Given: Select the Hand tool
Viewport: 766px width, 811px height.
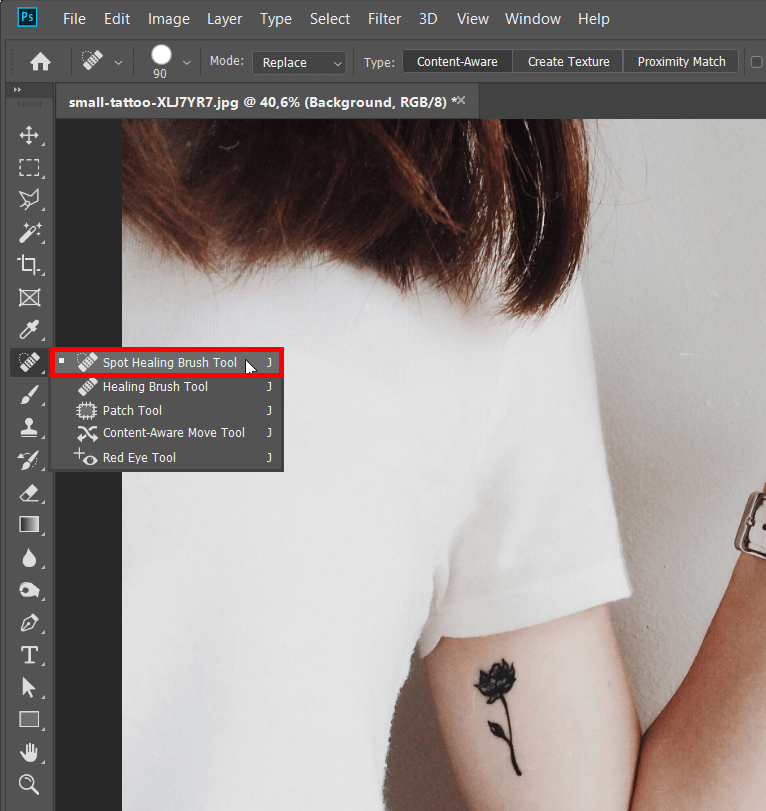Looking at the screenshot, I should [29, 752].
